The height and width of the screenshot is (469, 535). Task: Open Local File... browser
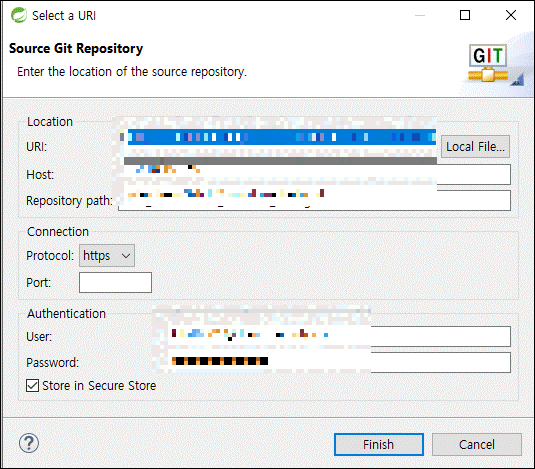(475, 147)
